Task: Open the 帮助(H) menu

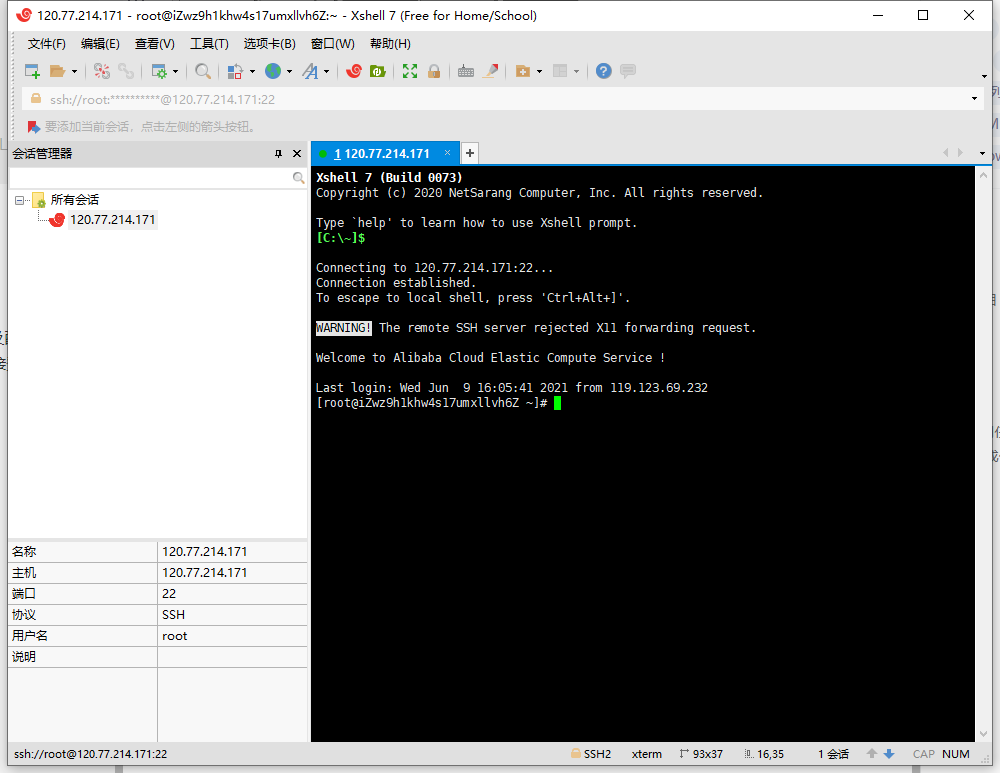Action: [x=390, y=43]
